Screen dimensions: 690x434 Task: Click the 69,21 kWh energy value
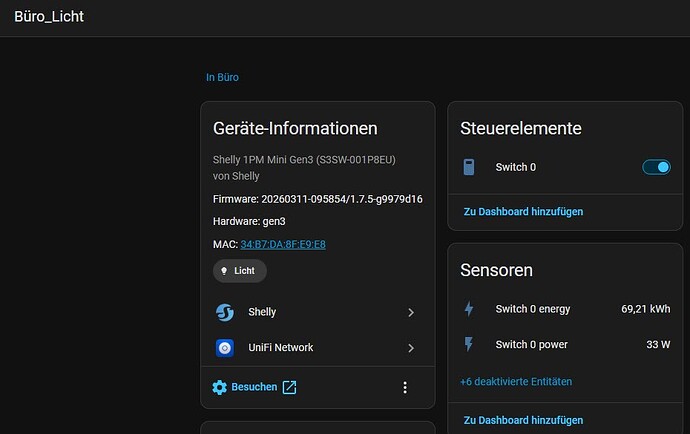(x=646, y=309)
